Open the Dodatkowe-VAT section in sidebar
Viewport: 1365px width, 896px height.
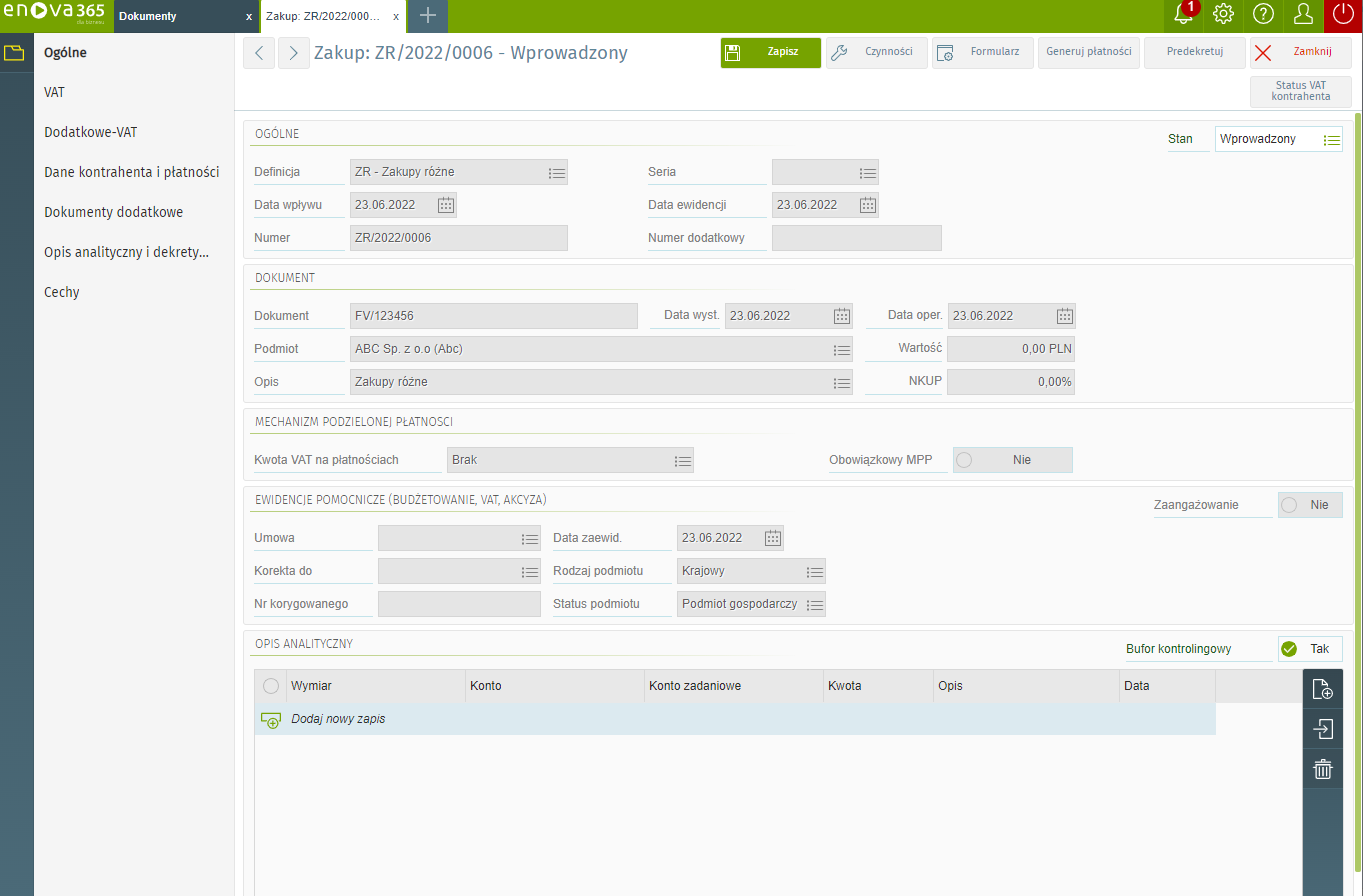pos(97,132)
